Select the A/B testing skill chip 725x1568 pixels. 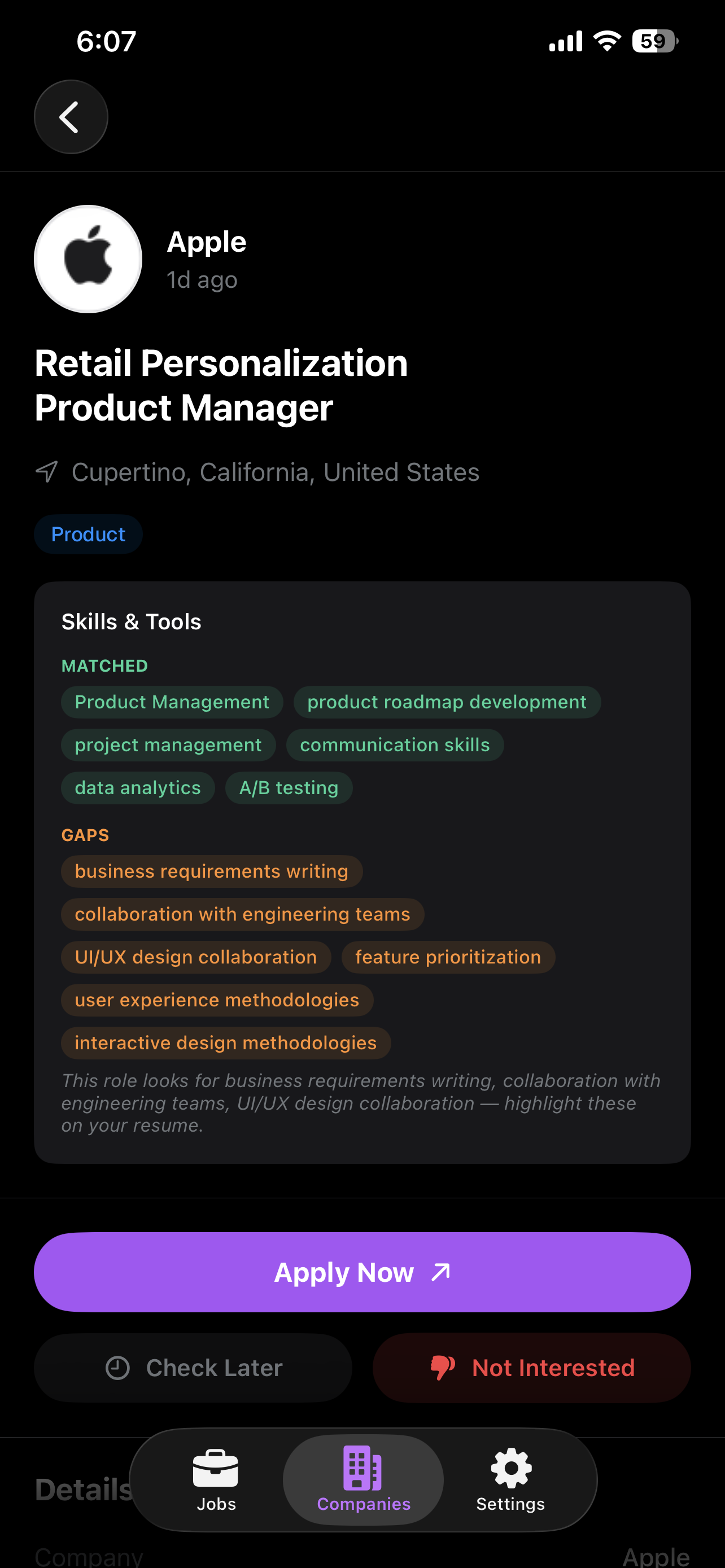pos(289,789)
